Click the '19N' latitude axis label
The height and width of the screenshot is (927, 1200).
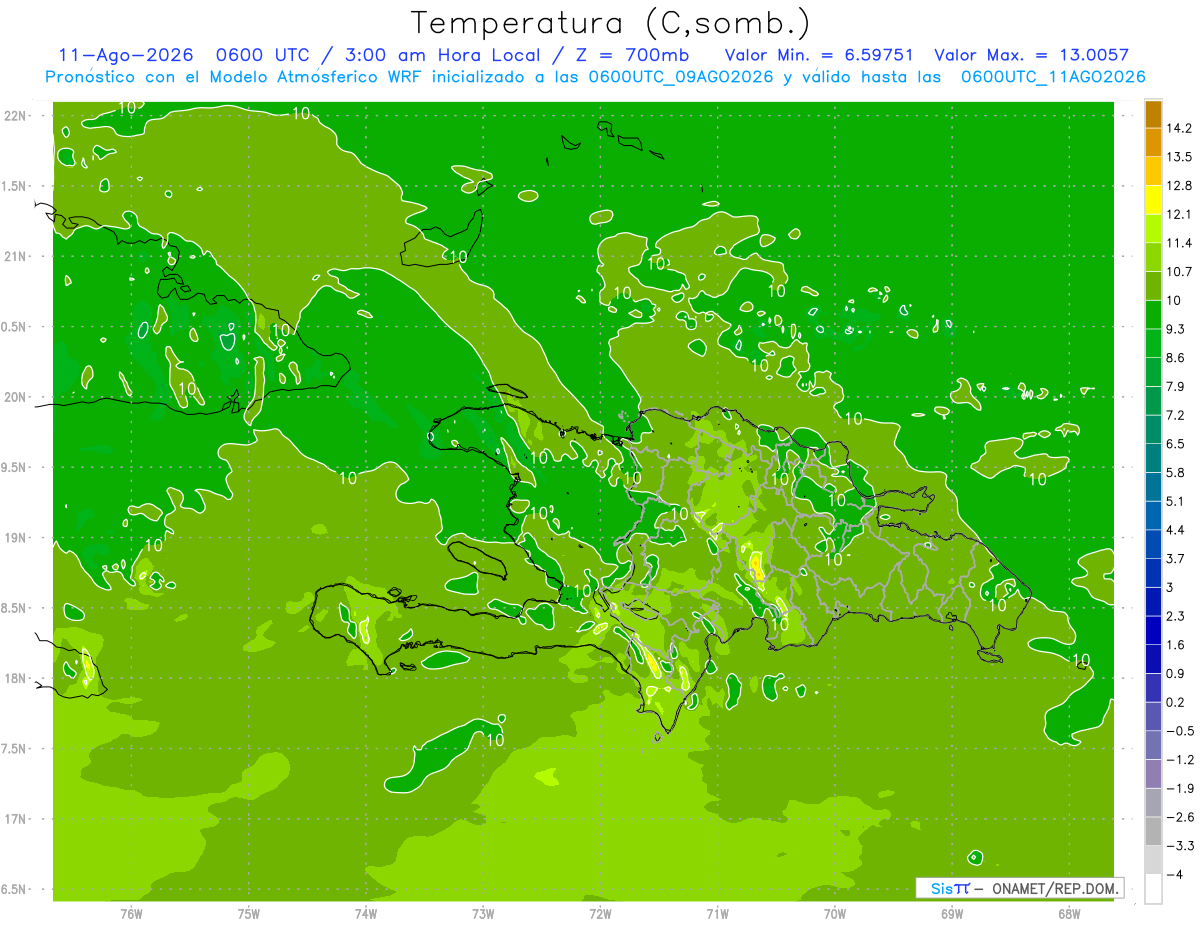click(x=17, y=538)
